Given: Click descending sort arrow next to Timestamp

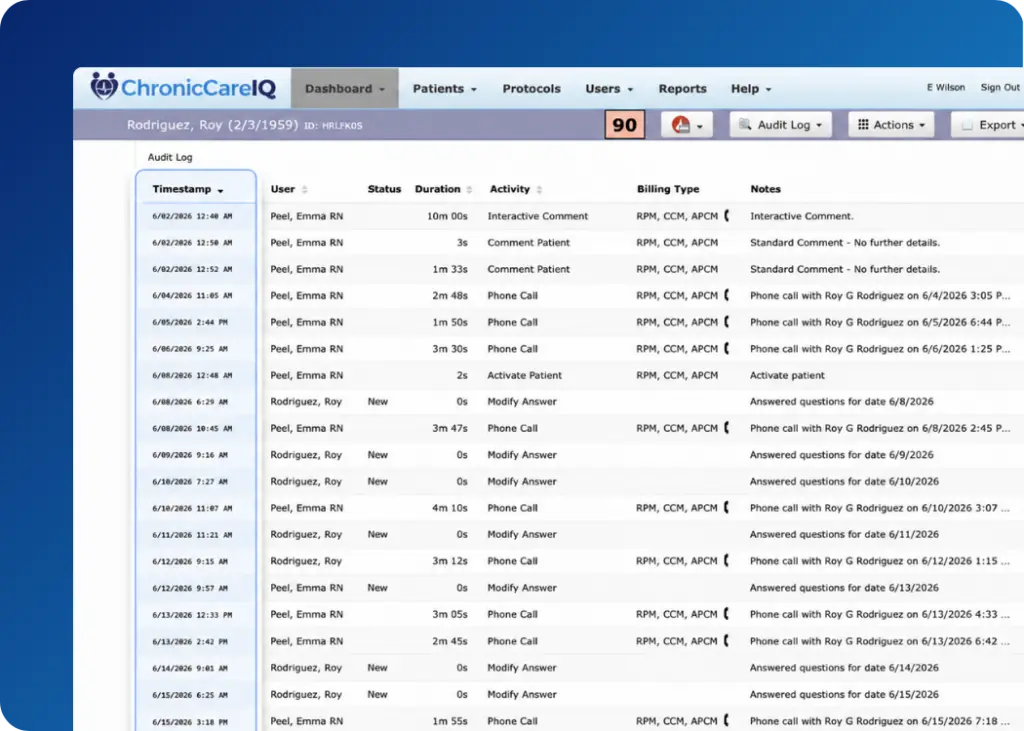Looking at the screenshot, I should [221, 191].
